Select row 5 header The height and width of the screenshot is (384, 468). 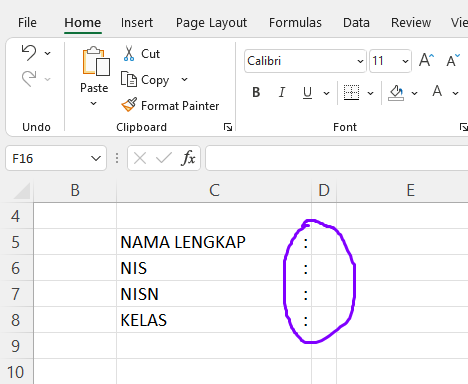click(x=16, y=242)
